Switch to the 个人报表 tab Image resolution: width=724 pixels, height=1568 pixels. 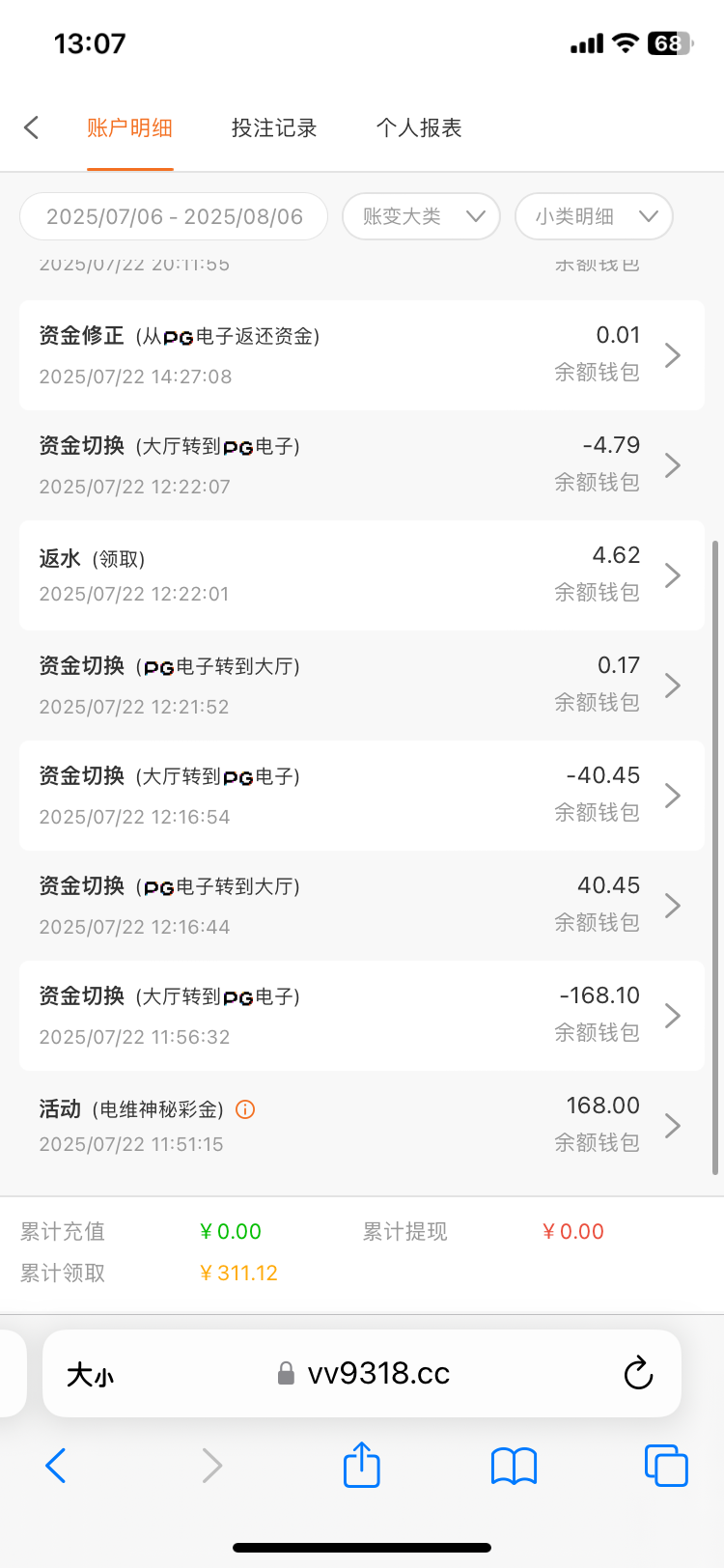pyautogui.click(x=419, y=127)
